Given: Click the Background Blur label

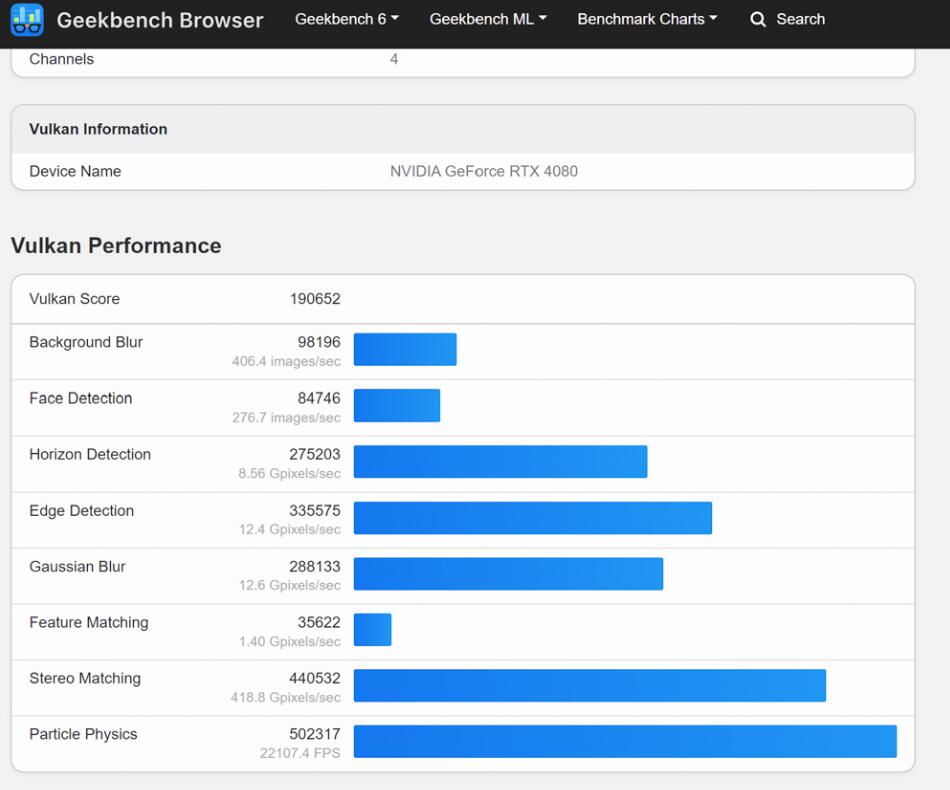Looking at the screenshot, I should click(86, 342).
